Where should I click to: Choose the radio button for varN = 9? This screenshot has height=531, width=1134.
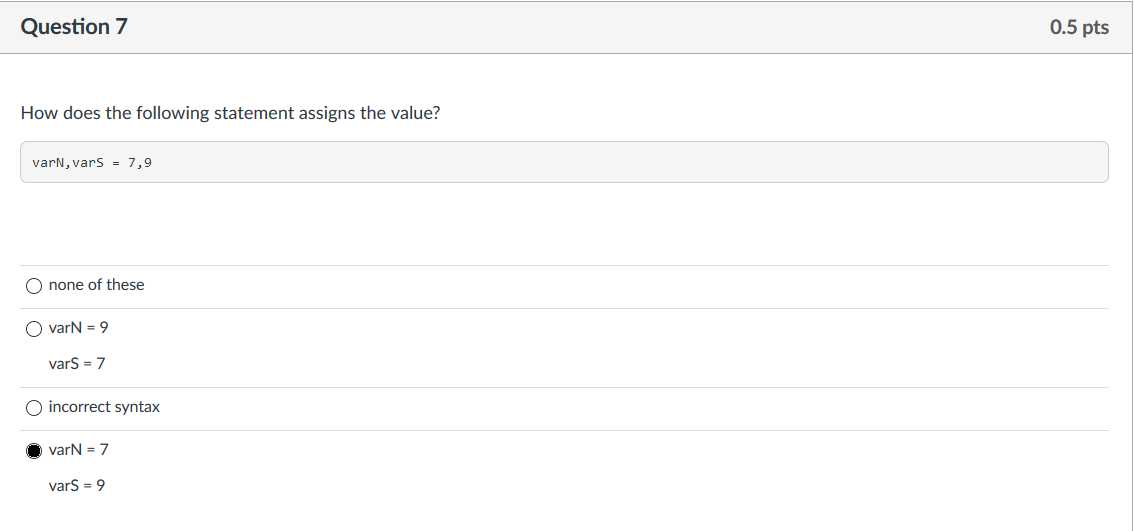pos(34,328)
